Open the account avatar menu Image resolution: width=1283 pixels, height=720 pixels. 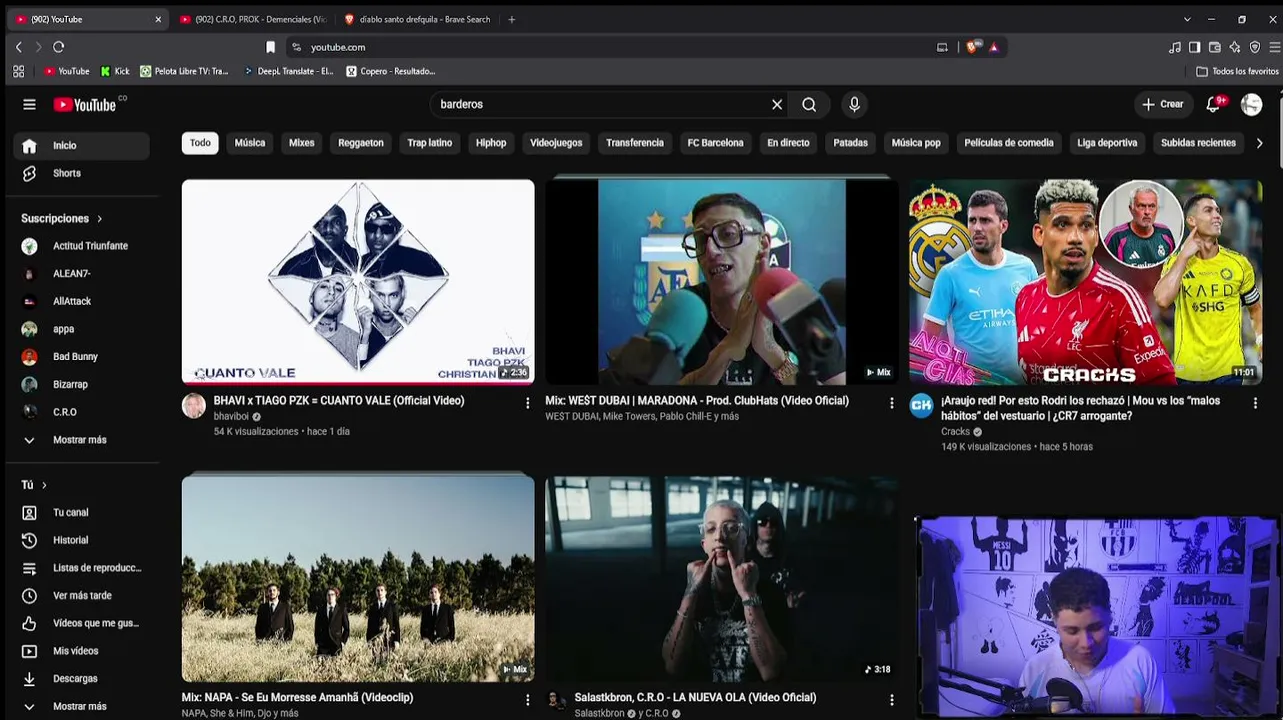point(1251,104)
